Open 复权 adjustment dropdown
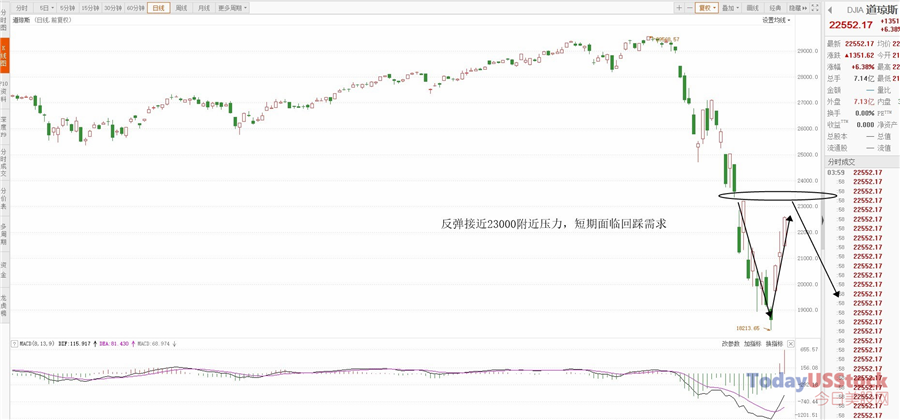Image resolution: width=900 pixels, height=420 pixels. (x=707, y=8)
